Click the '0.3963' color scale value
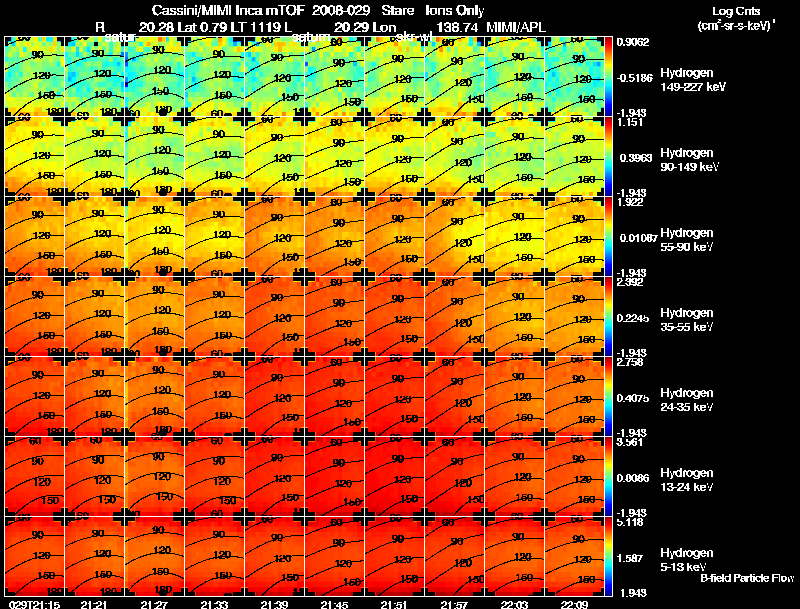Viewport: 800px width, 609px height. click(635, 158)
